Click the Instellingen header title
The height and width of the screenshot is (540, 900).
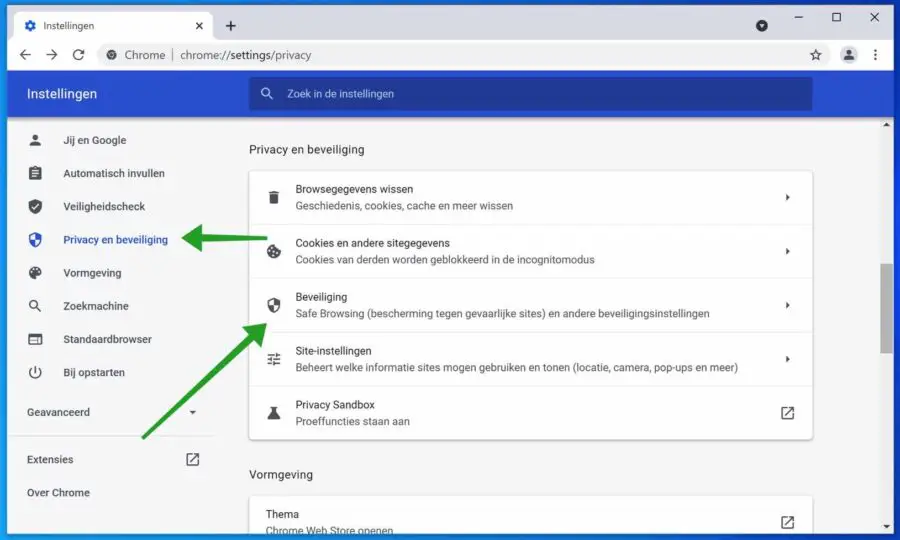pyautogui.click(x=62, y=94)
